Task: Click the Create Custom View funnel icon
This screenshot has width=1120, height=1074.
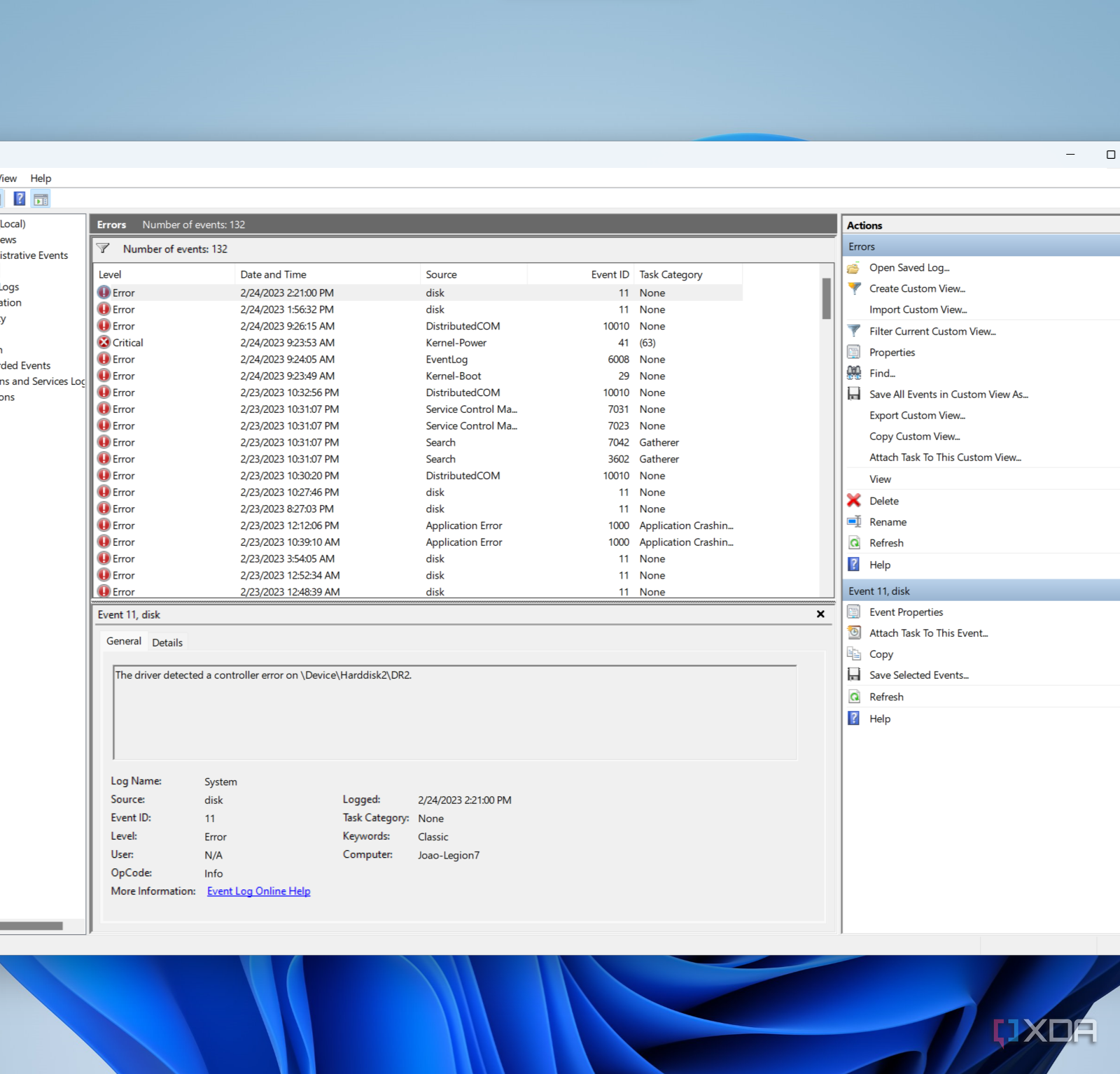Action: (x=854, y=288)
